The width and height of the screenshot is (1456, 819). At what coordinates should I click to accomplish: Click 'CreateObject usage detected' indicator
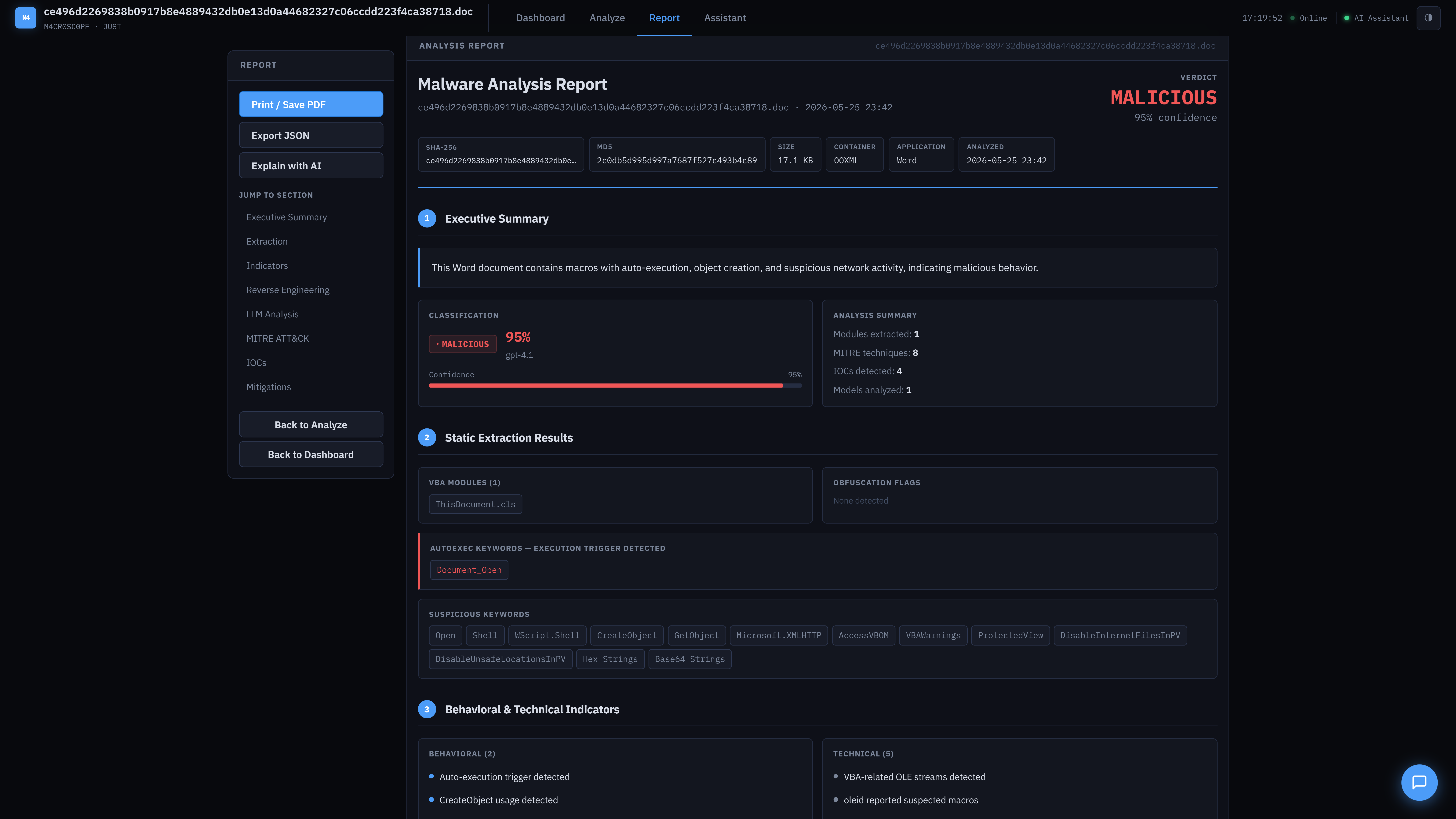coord(499,800)
